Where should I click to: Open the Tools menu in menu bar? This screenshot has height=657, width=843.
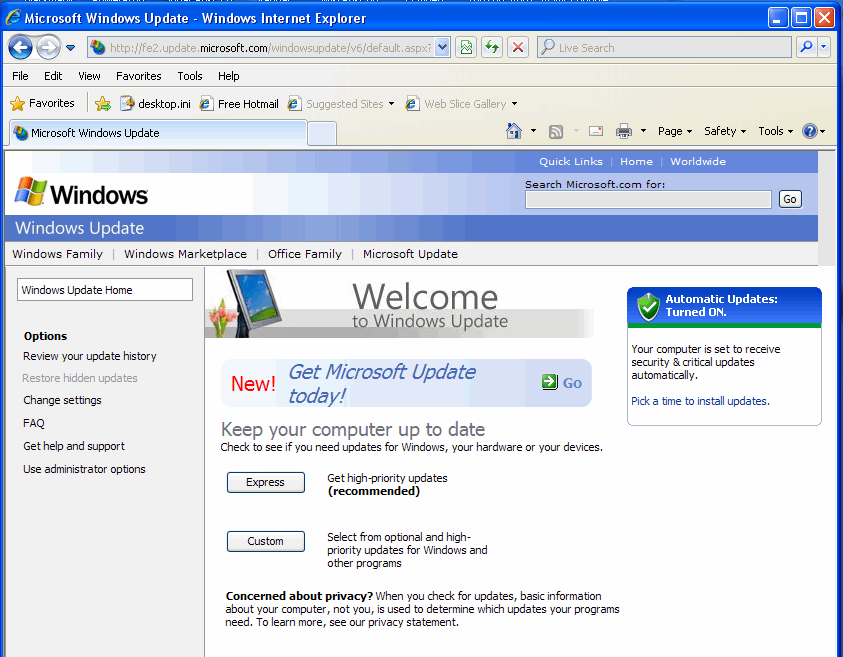tap(190, 76)
